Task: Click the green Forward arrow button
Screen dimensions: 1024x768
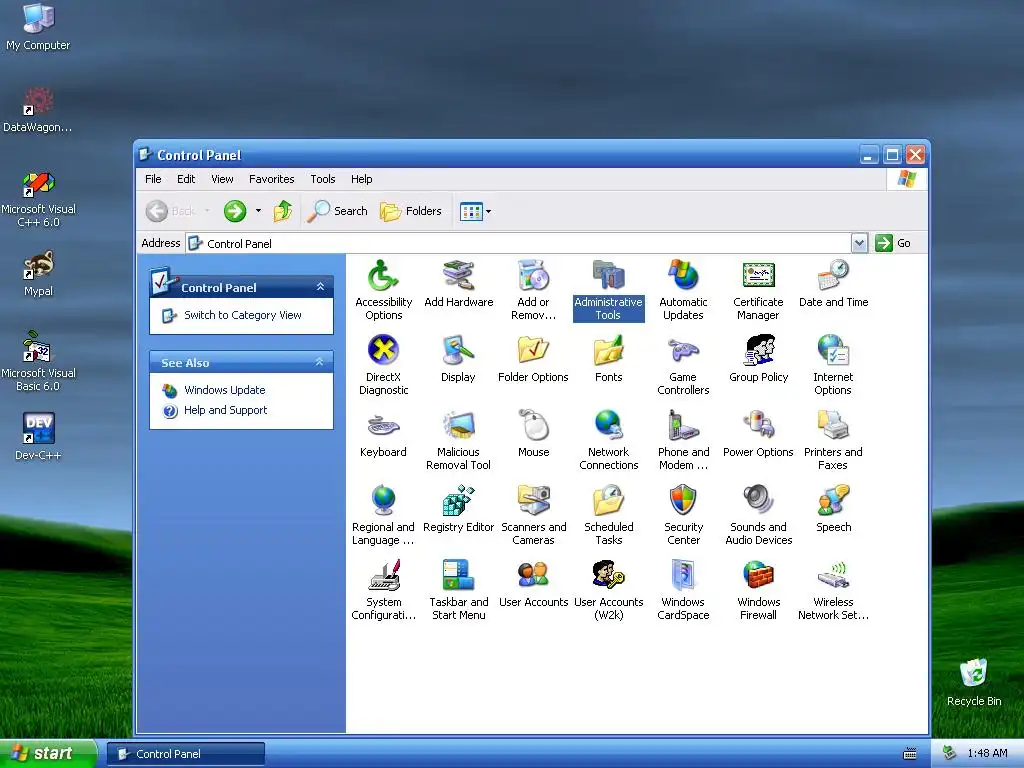Action: click(235, 211)
